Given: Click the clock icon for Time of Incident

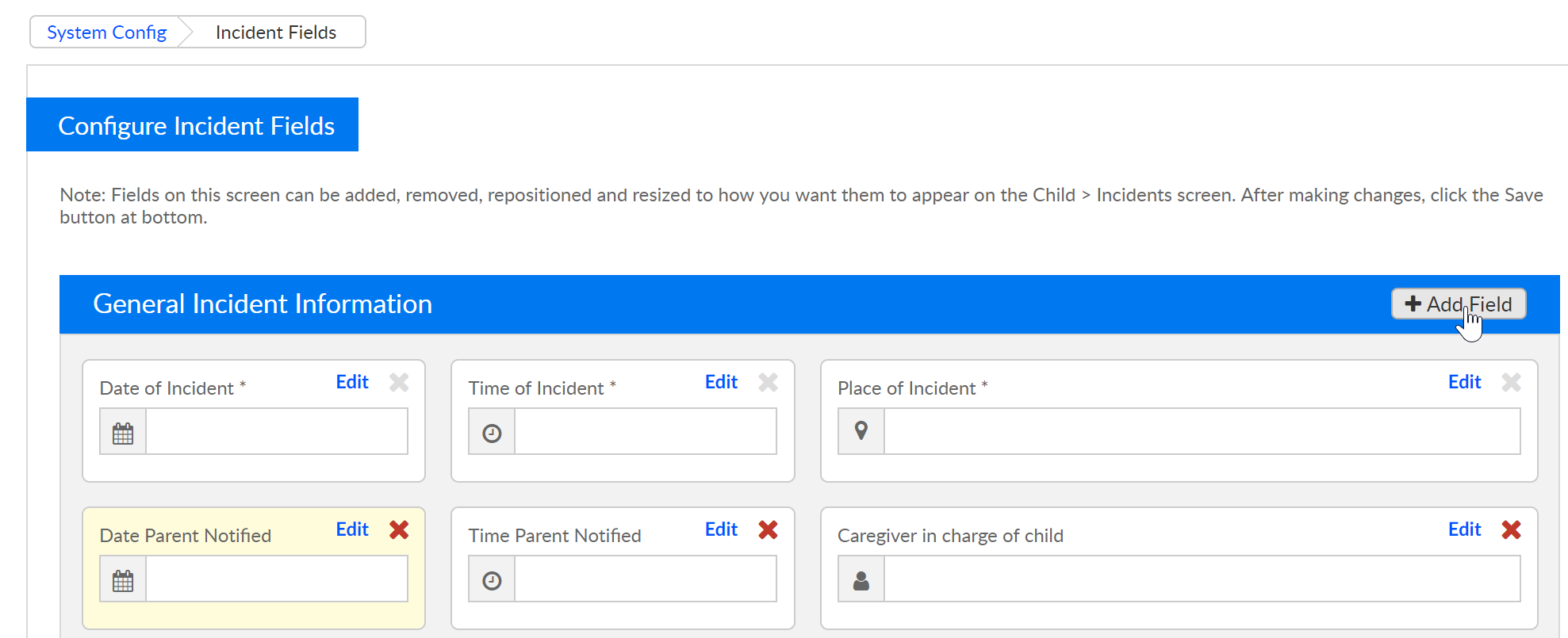Looking at the screenshot, I should tap(492, 433).
